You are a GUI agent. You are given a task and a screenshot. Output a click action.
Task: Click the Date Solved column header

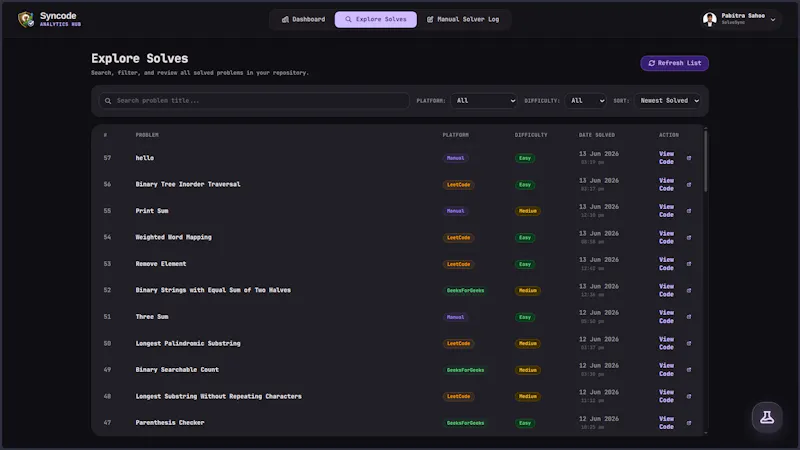[x=596, y=135]
